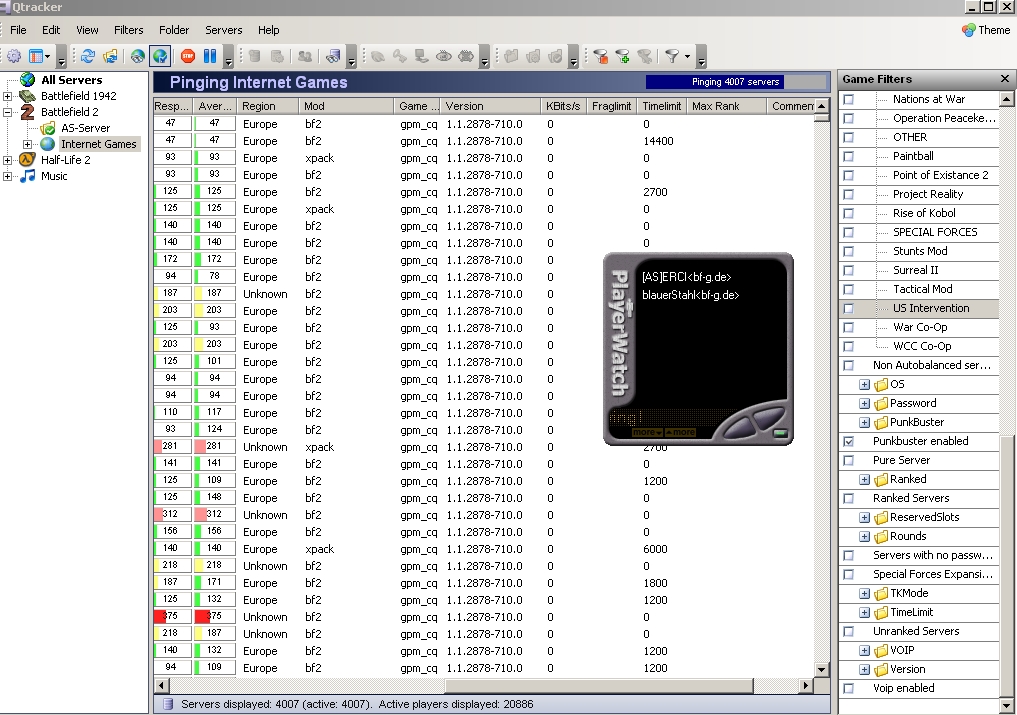Viewport: 1017px width, 715px height.
Task: Open the File menu
Action: [x=18, y=30]
